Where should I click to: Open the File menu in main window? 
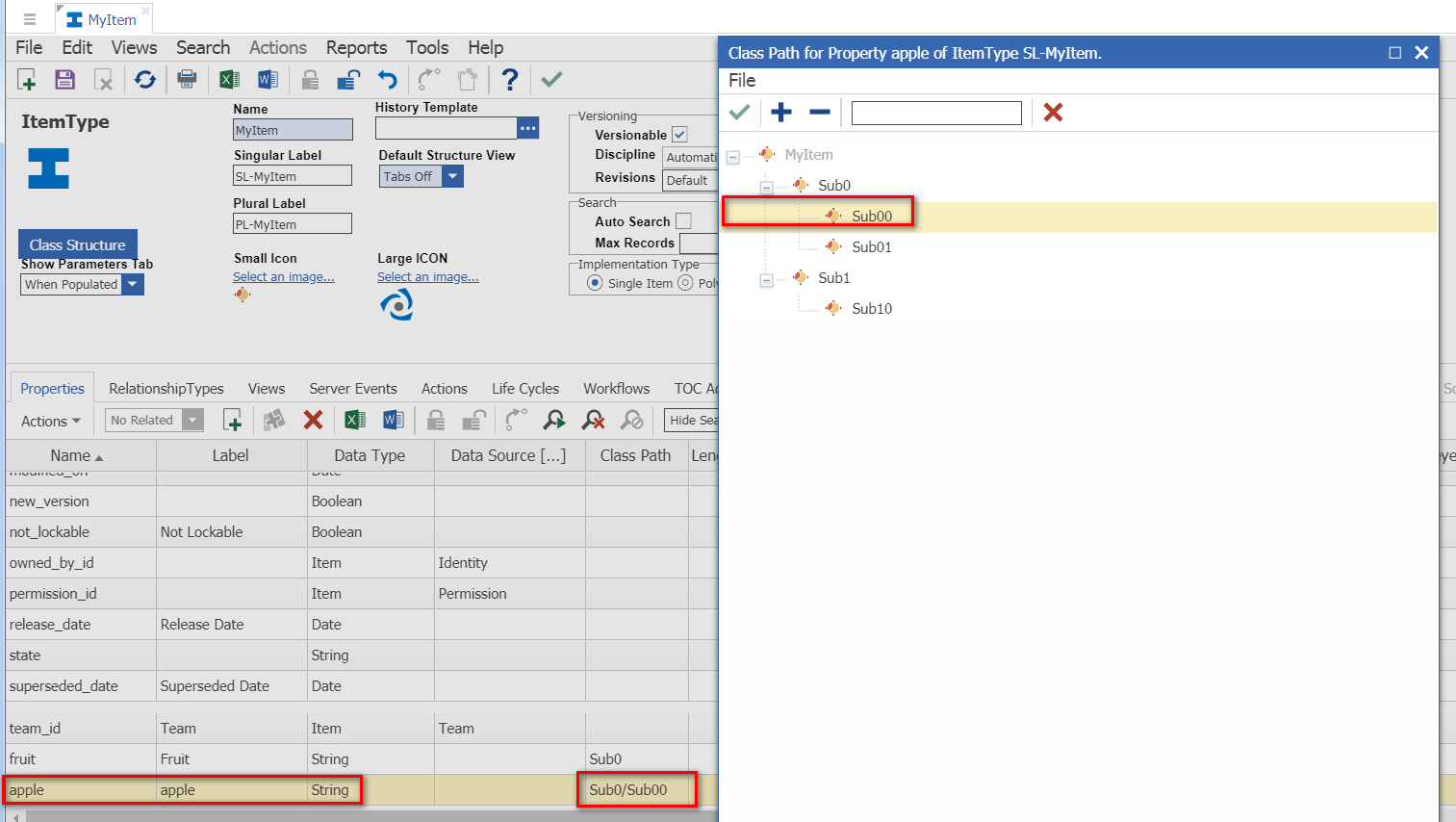[x=29, y=47]
